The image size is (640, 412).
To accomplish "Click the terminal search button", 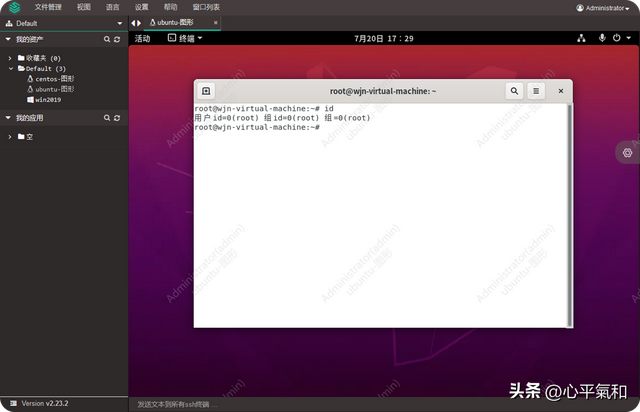I will 514,91.
